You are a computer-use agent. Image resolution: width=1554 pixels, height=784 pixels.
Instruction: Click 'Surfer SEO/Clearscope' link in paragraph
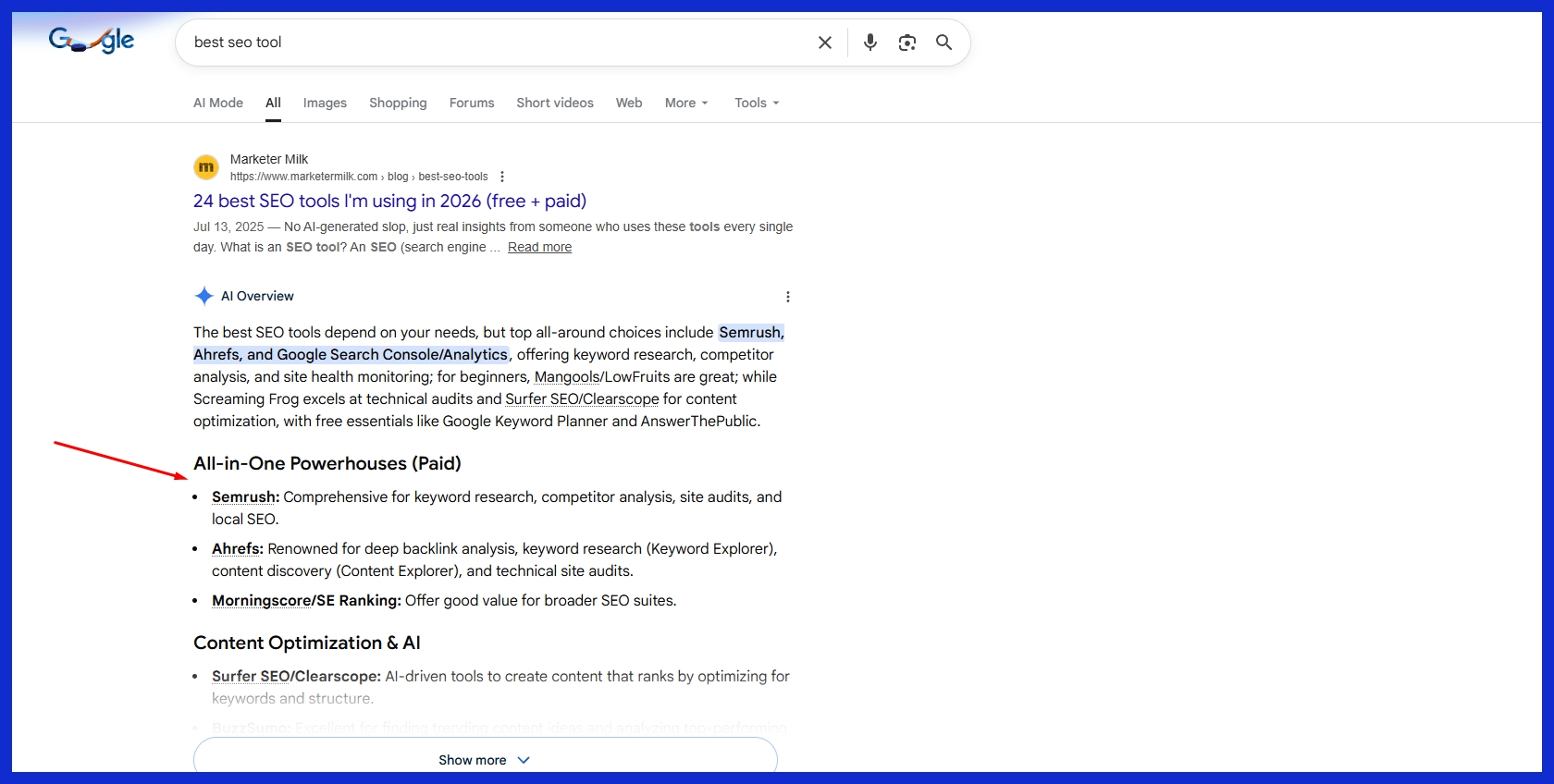click(582, 398)
